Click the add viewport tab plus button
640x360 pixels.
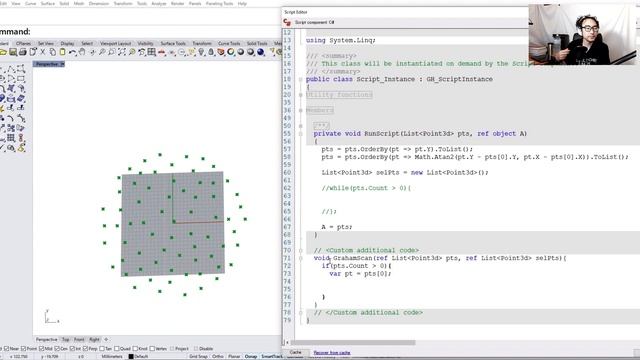106,340
